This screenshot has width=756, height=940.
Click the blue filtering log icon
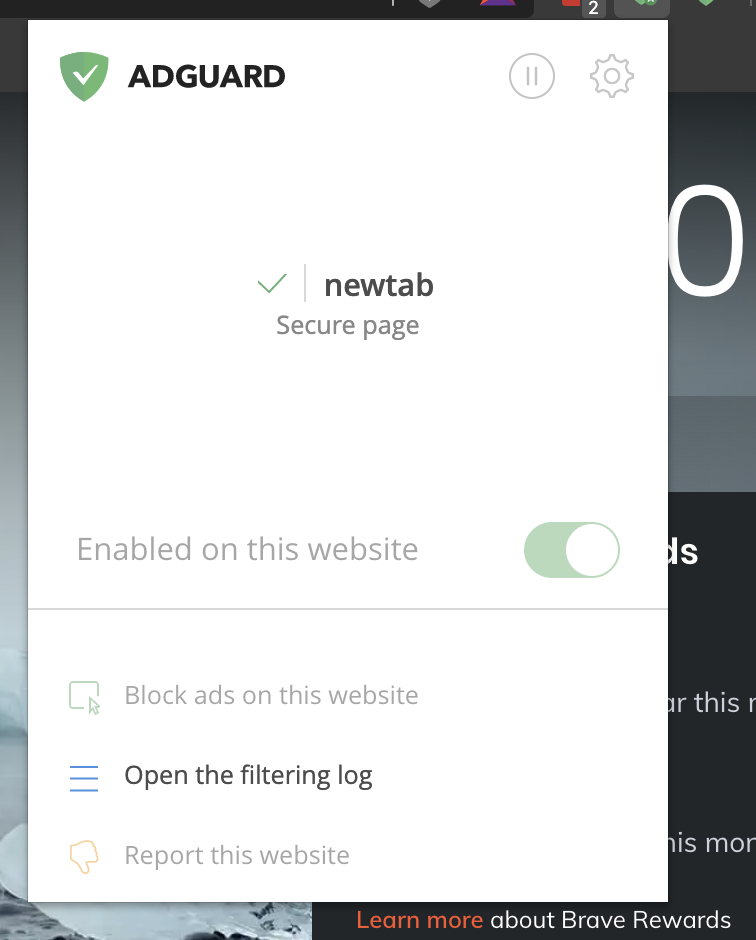point(84,777)
